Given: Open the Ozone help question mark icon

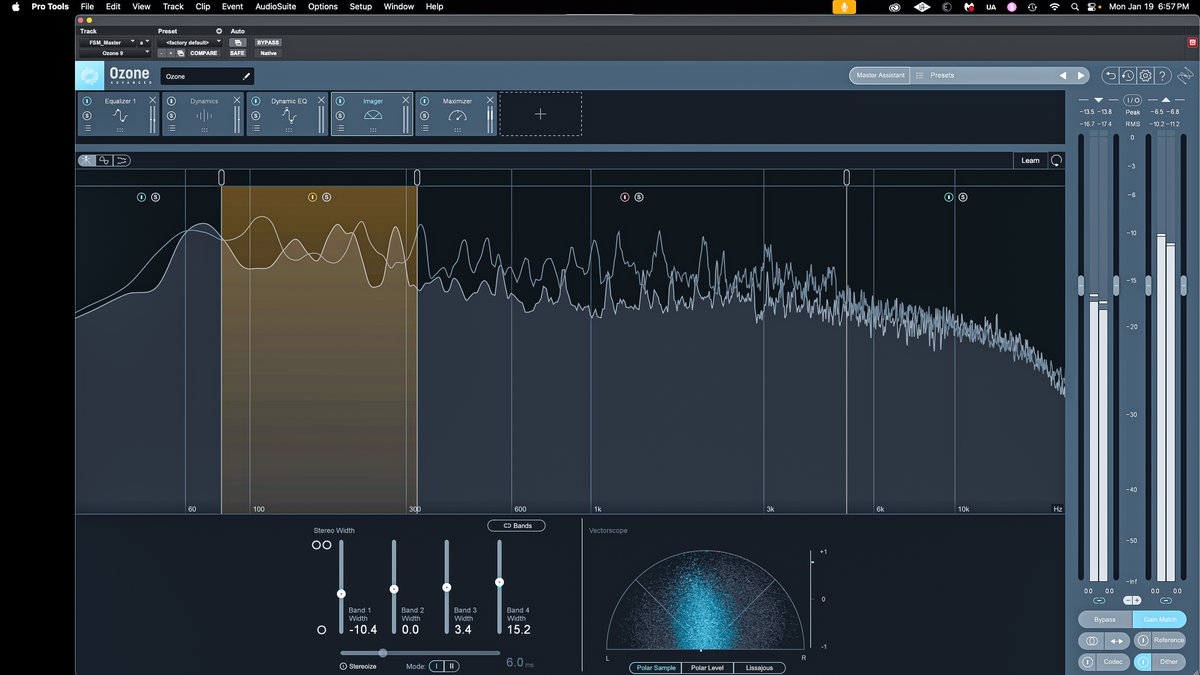Looking at the screenshot, I should [x=1163, y=75].
